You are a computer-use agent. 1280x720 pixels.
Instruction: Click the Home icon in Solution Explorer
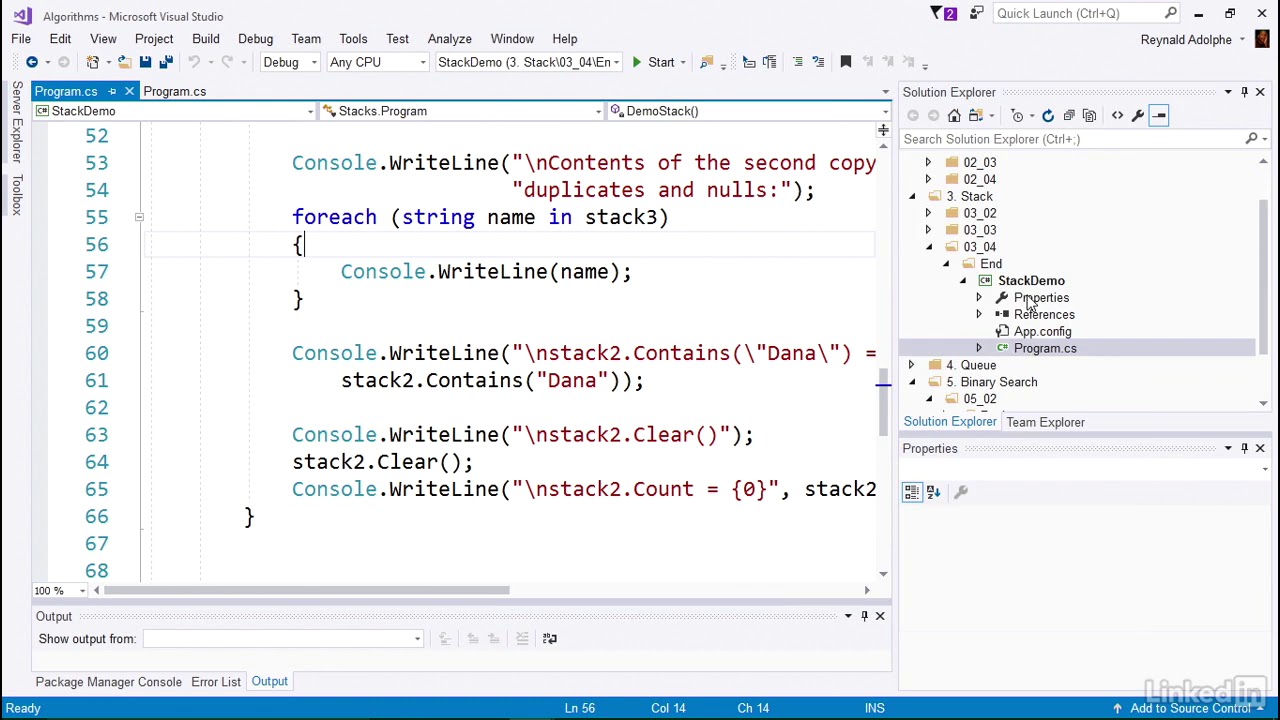click(x=954, y=115)
